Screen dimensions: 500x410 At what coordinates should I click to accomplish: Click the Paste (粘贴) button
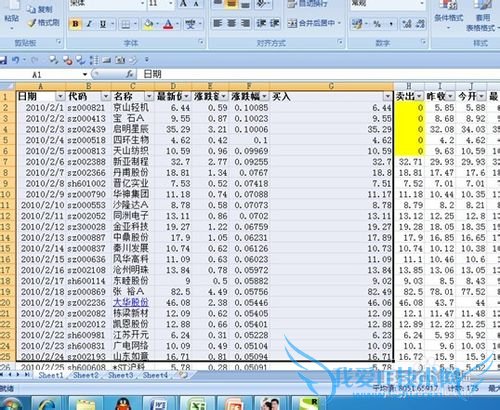coord(11,15)
